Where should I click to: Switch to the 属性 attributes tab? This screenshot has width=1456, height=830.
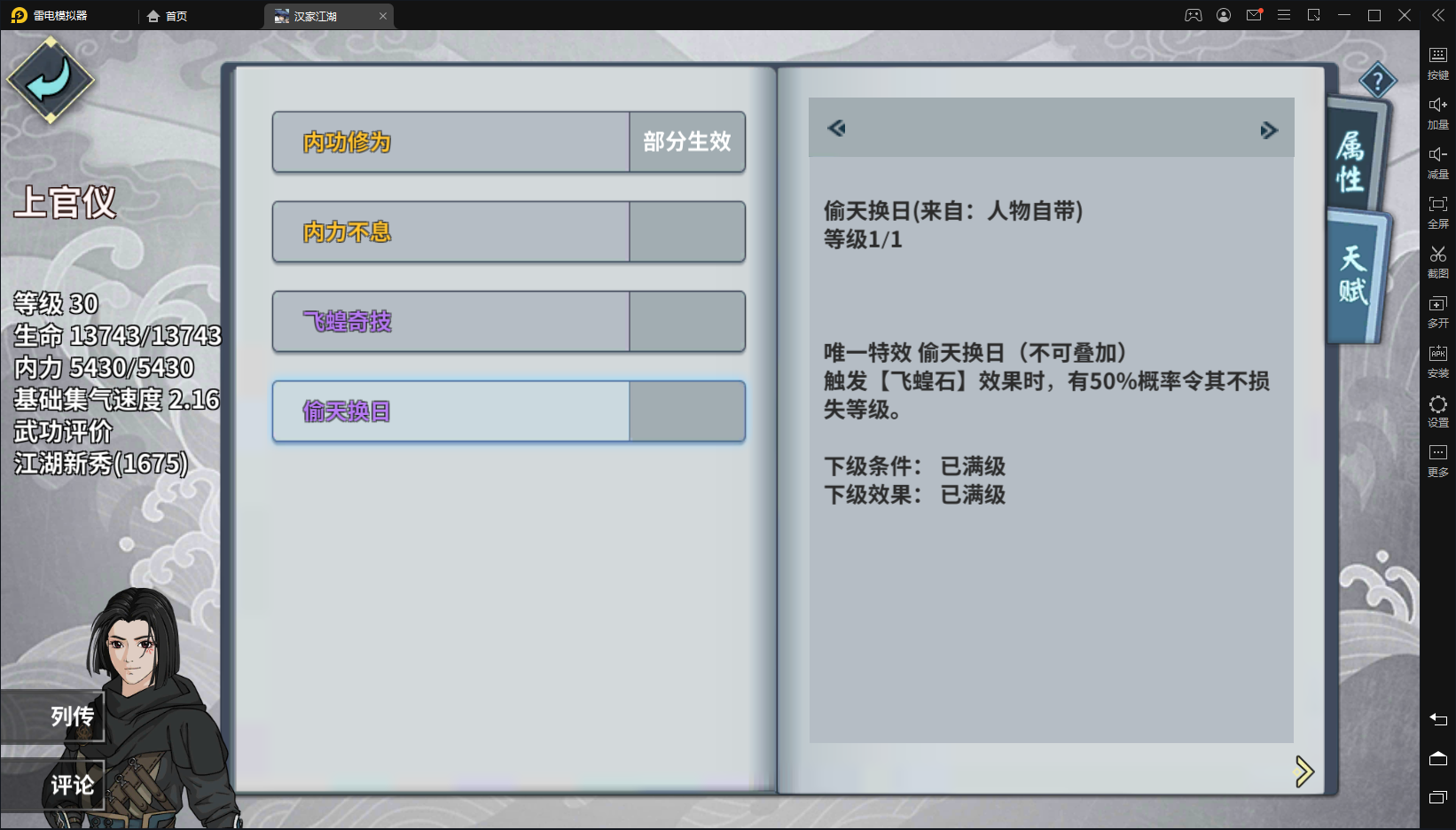tap(1351, 160)
